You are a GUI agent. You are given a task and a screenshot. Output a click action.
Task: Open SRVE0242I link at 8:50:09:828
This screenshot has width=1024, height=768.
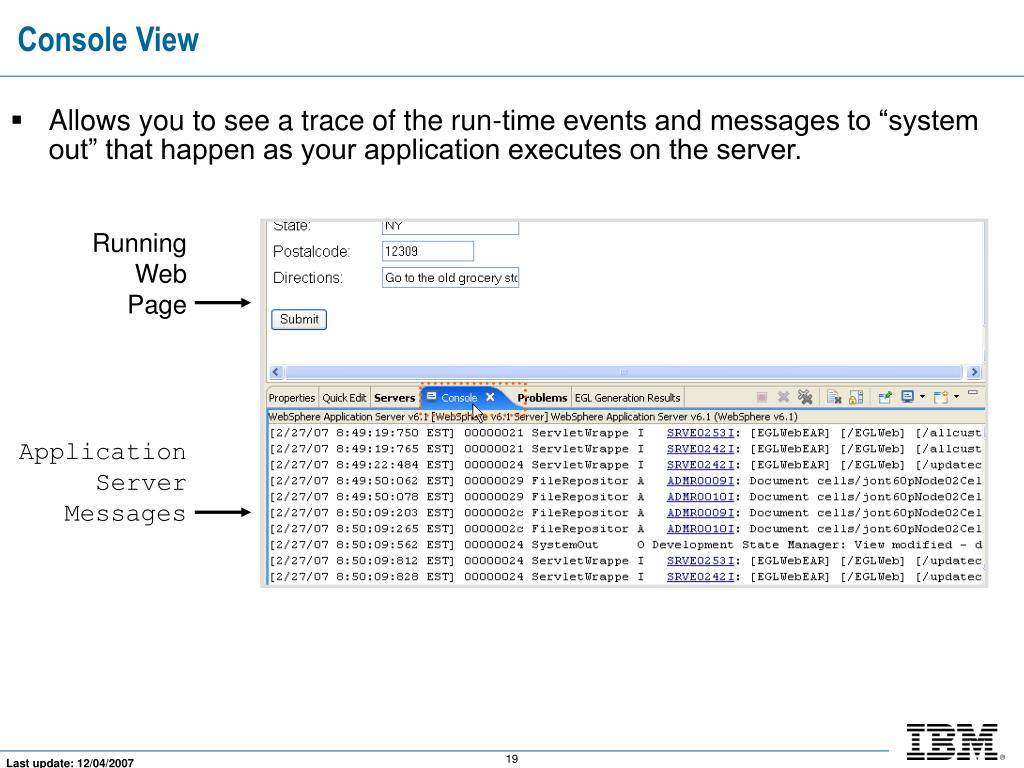click(x=700, y=577)
